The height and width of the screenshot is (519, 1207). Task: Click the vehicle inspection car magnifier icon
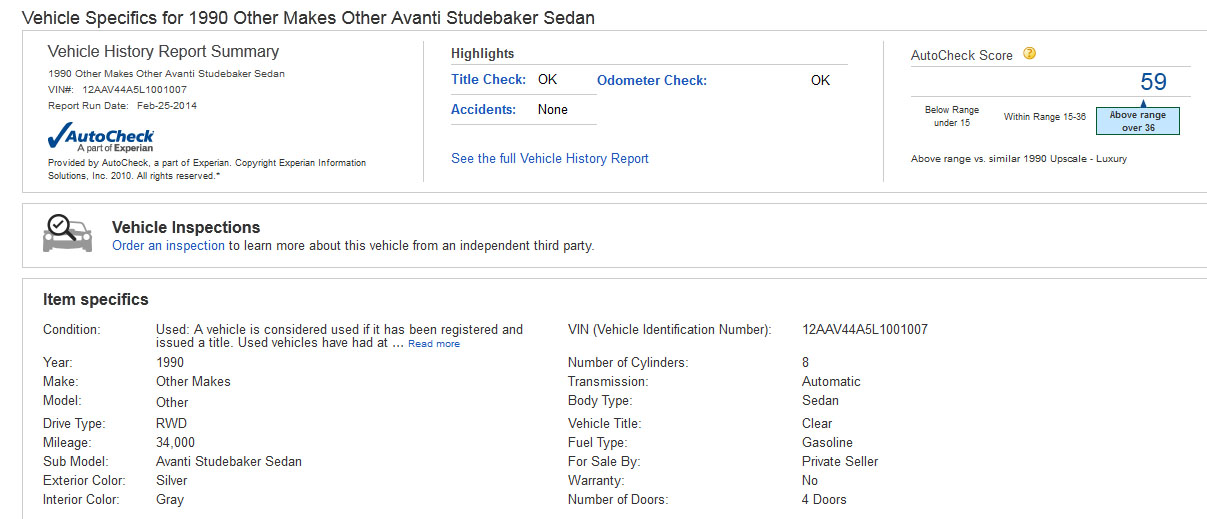click(67, 233)
